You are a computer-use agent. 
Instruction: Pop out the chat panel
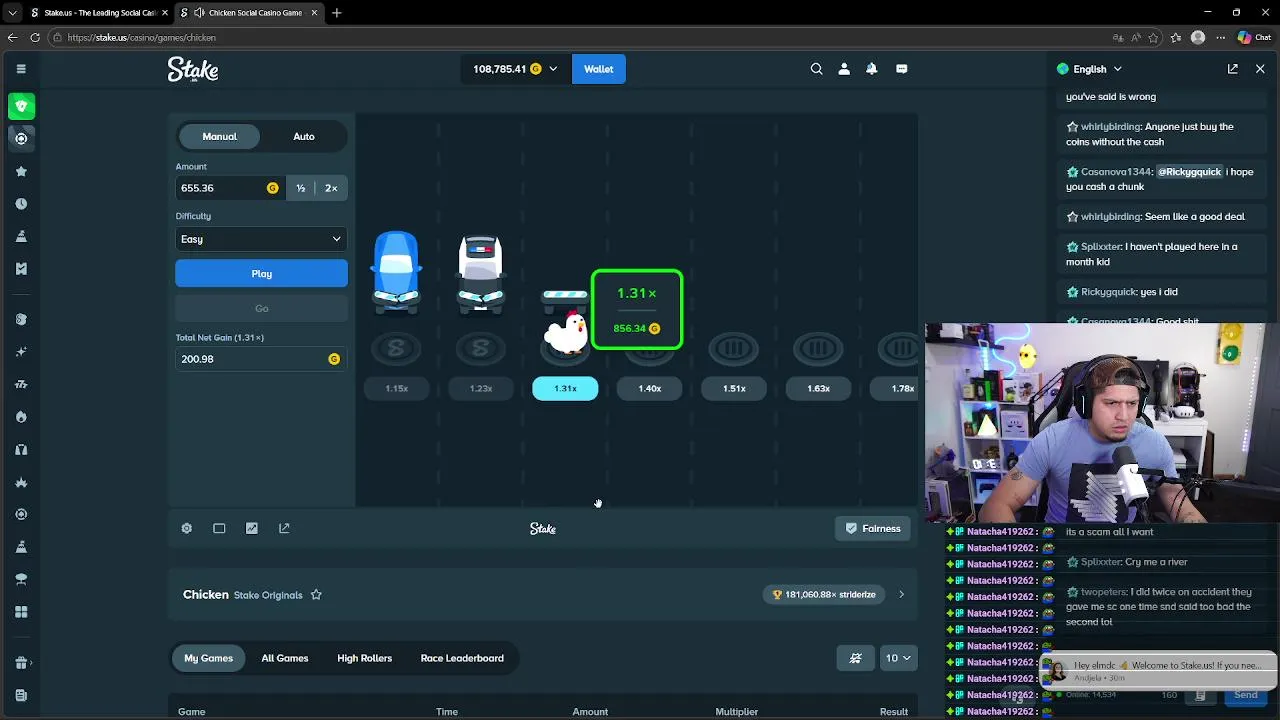tap(1233, 69)
